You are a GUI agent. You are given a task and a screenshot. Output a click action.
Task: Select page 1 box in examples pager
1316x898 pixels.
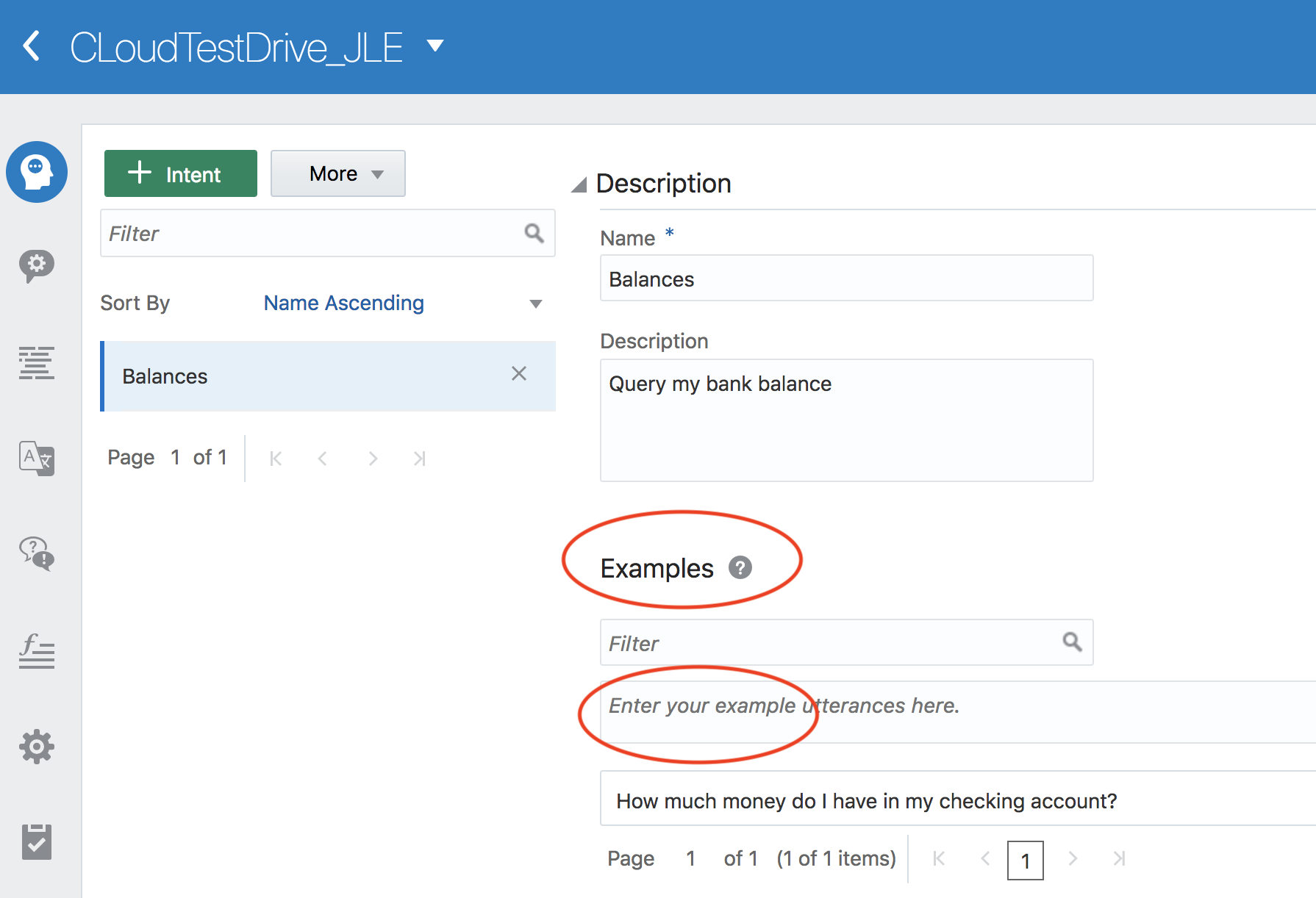pyautogui.click(x=1026, y=861)
